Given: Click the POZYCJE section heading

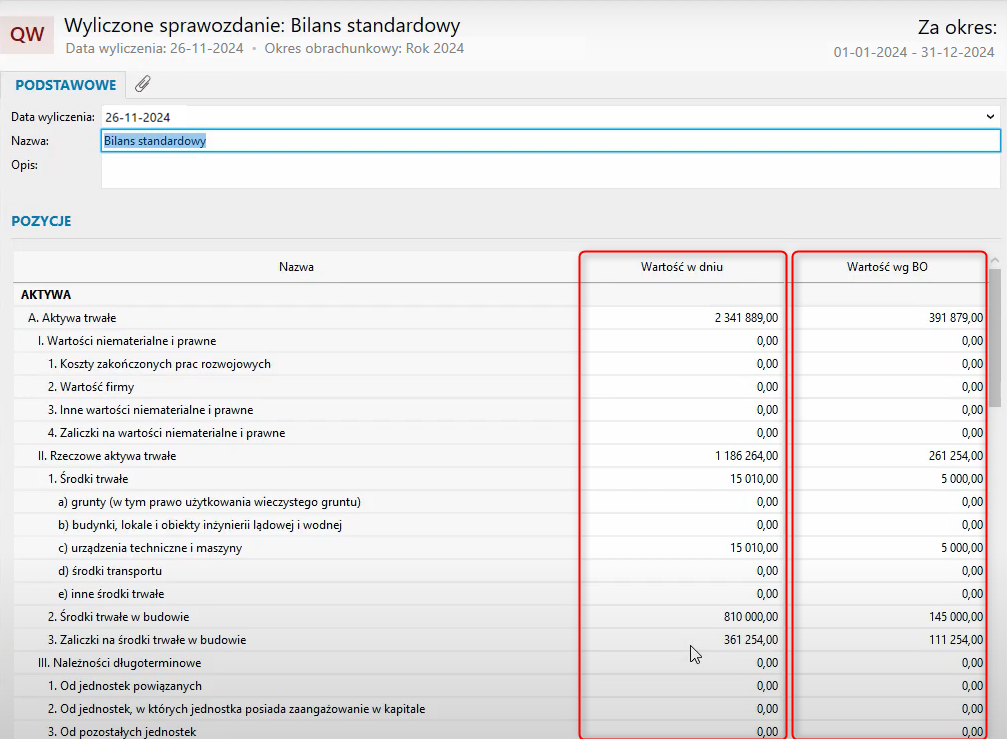Looking at the screenshot, I should (x=41, y=221).
